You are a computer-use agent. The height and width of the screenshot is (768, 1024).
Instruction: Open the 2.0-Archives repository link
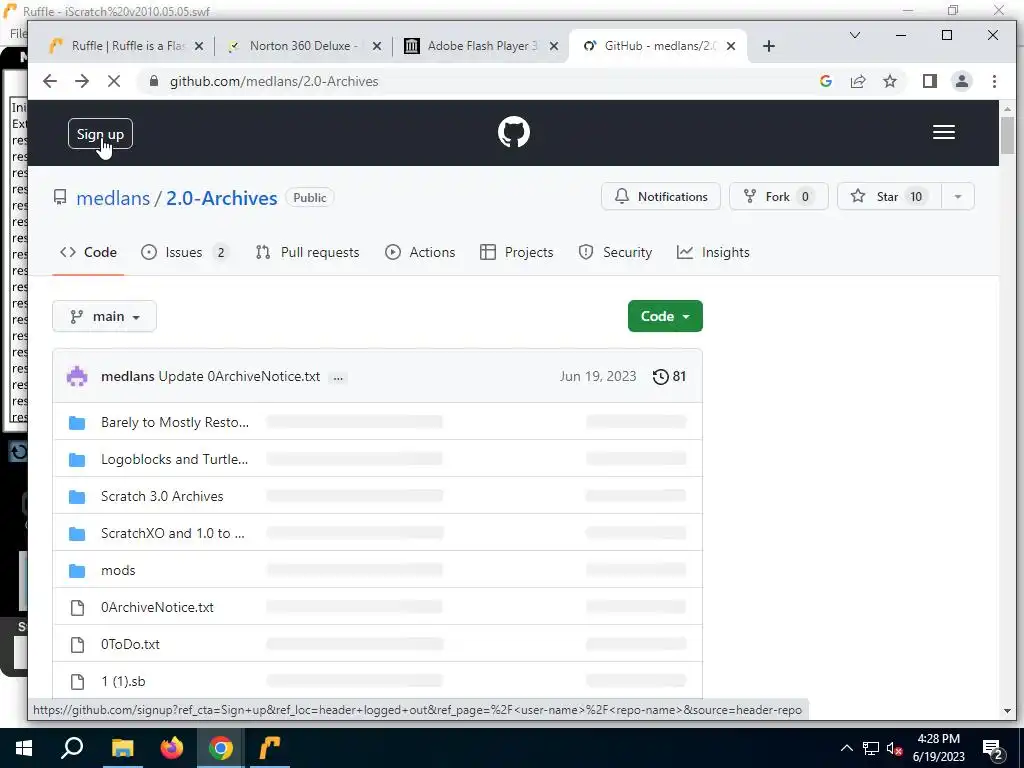pyautogui.click(x=221, y=198)
